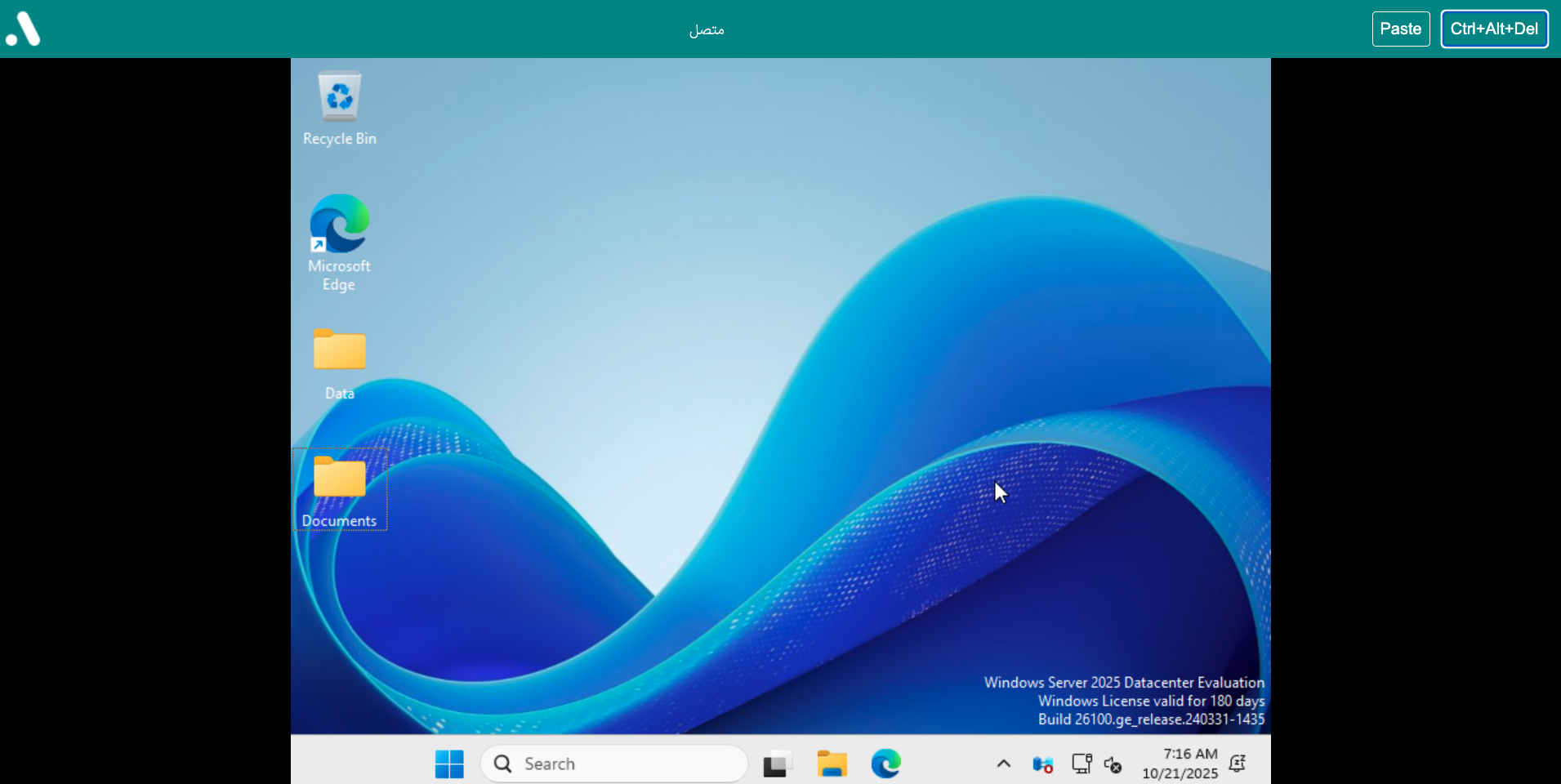Toggle the do-not-disturb notification bell
The image size is (1561, 784).
pos(1238,764)
